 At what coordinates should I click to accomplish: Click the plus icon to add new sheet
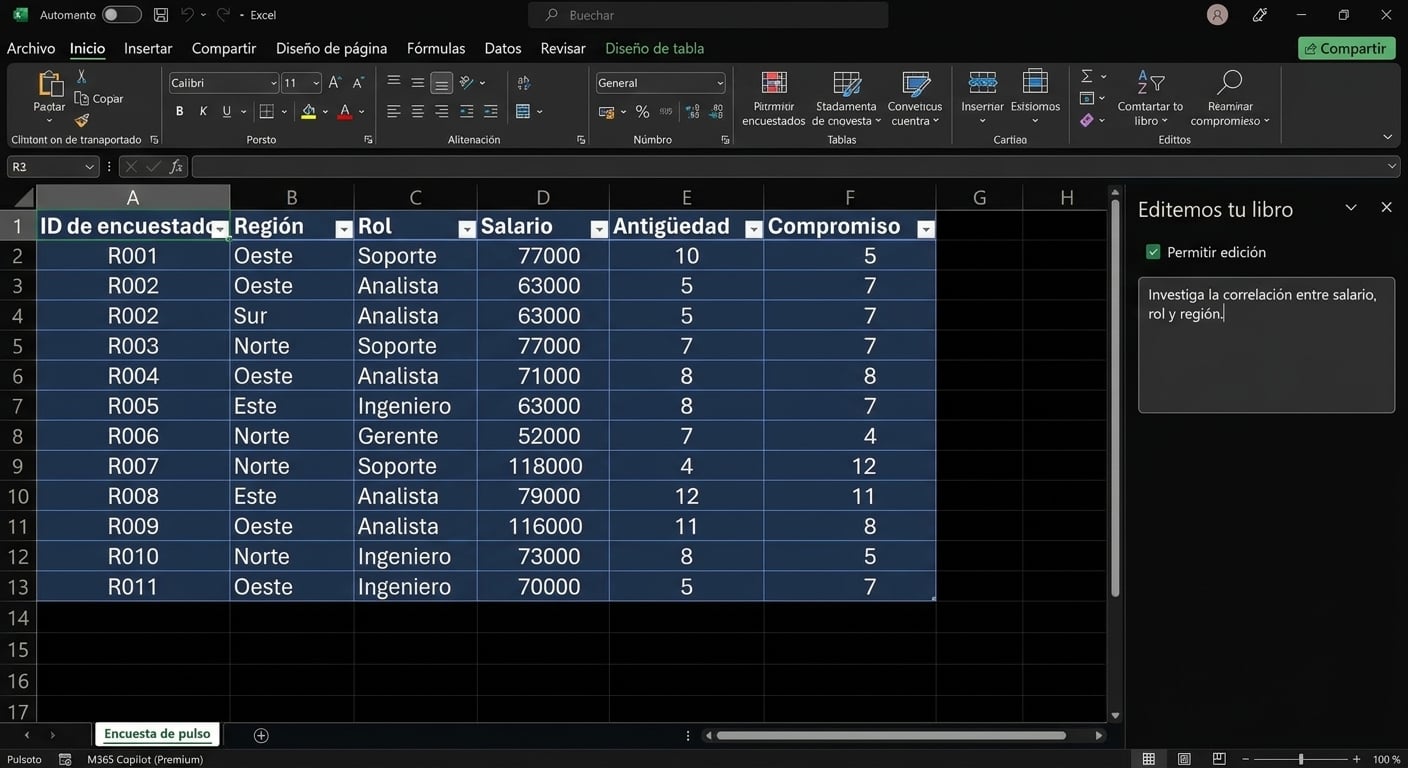[261, 735]
